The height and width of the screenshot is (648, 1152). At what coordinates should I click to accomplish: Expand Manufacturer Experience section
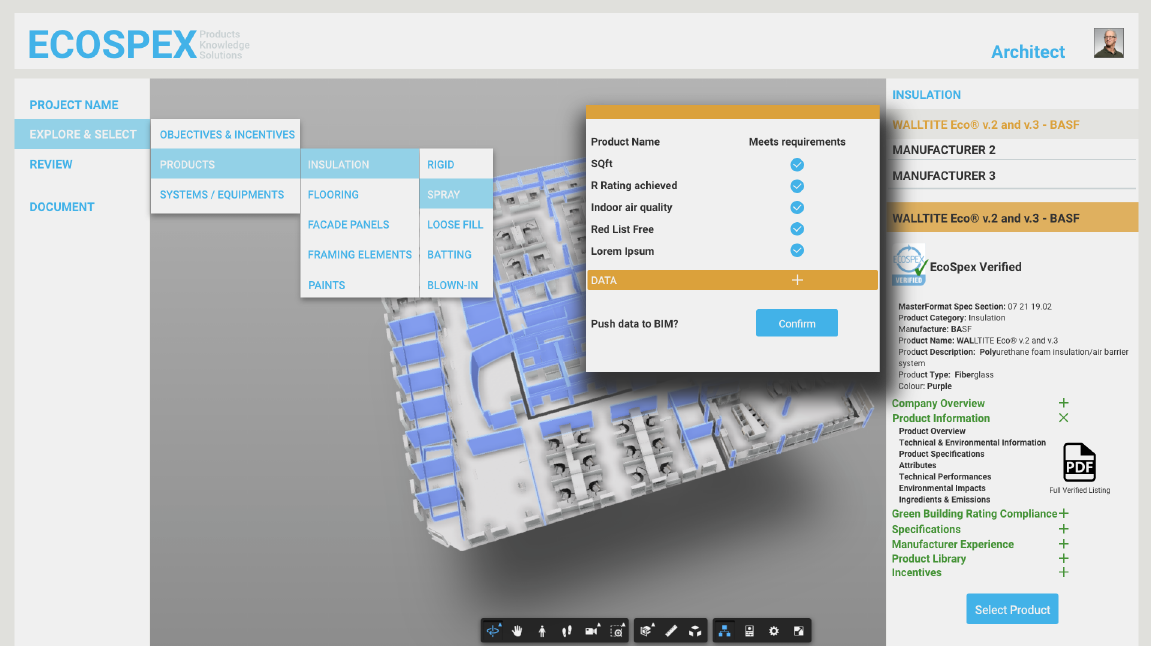[x=1063, y=544]
